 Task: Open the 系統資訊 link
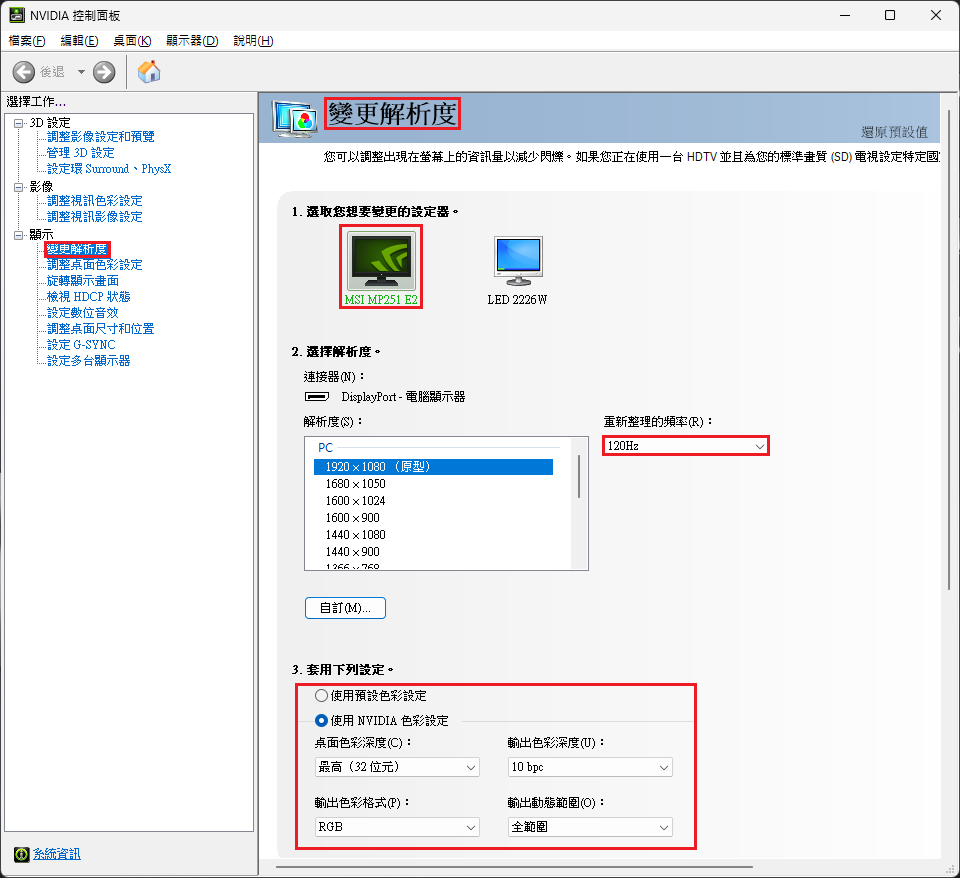(56, 854)
